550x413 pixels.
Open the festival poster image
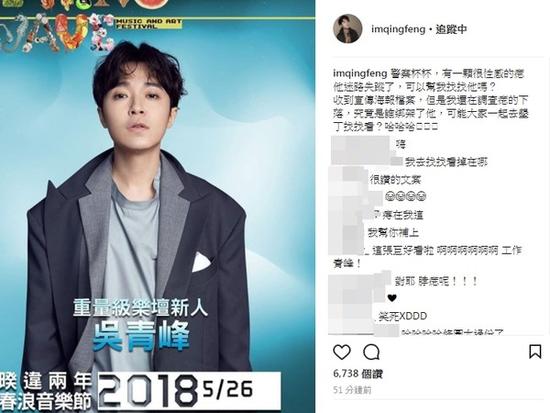[157, 206]
